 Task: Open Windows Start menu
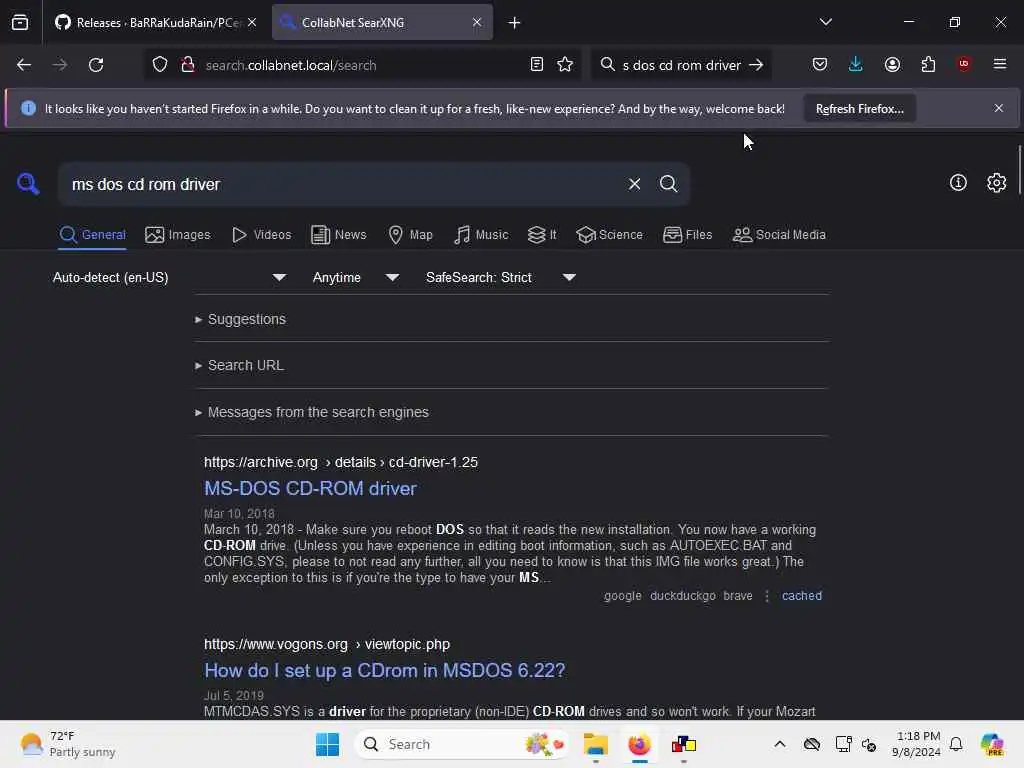[x=327, y=744]
